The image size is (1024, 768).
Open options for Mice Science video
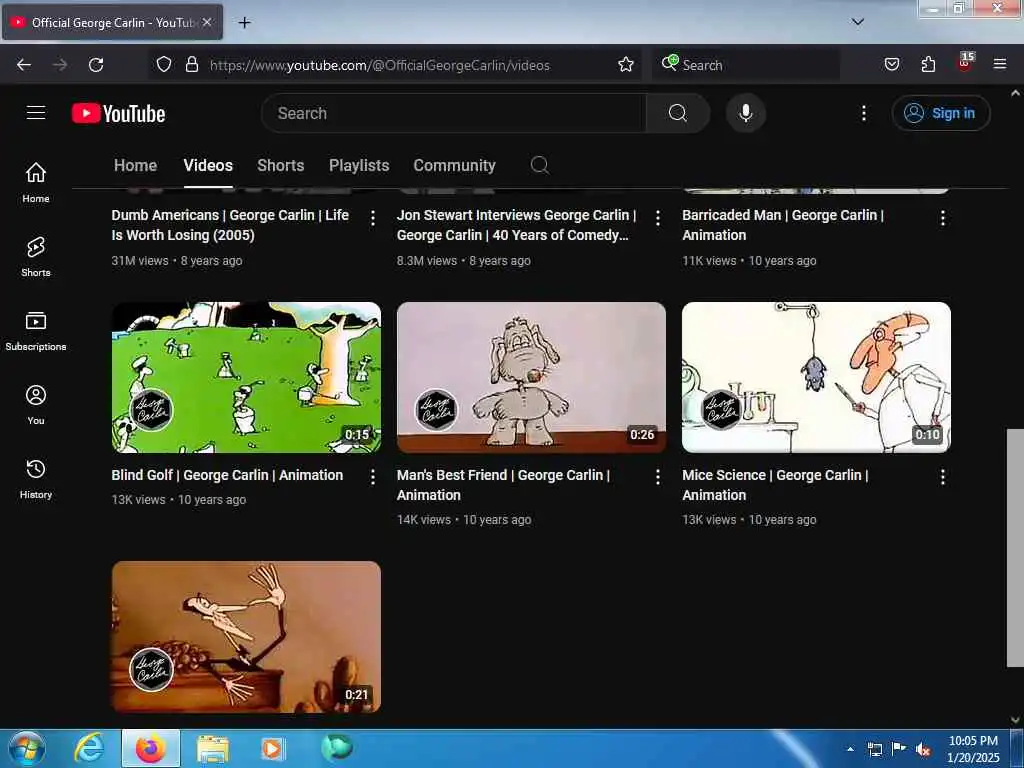(942, 477)
